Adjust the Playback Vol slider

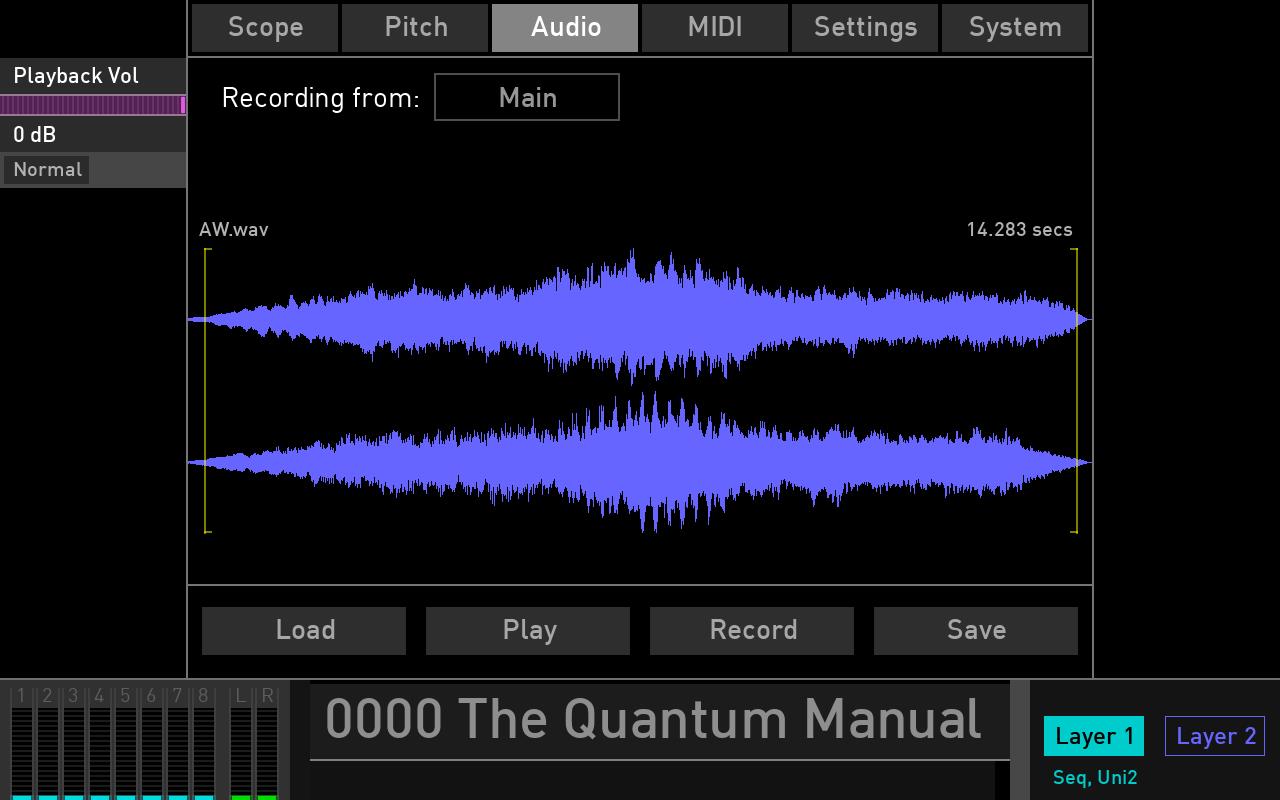coord(93,104)
